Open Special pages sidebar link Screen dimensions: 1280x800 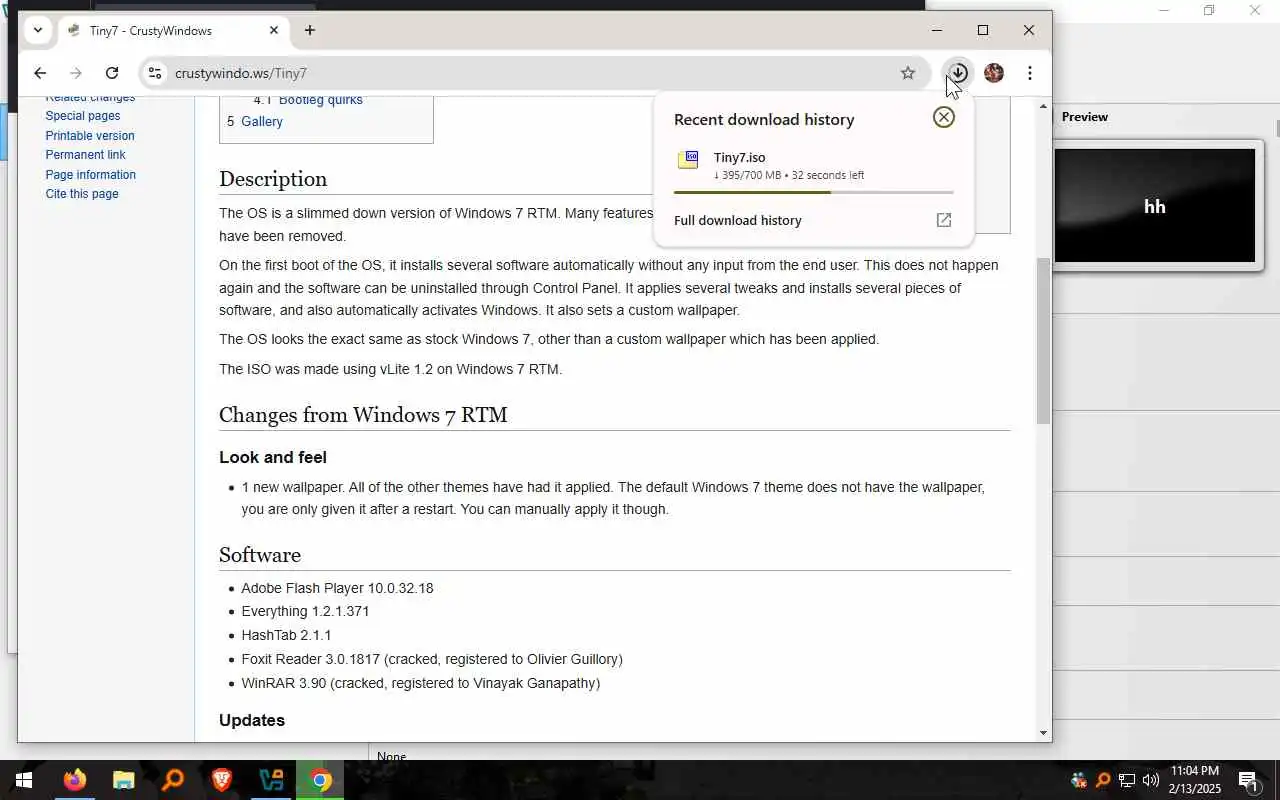[83, 116]
